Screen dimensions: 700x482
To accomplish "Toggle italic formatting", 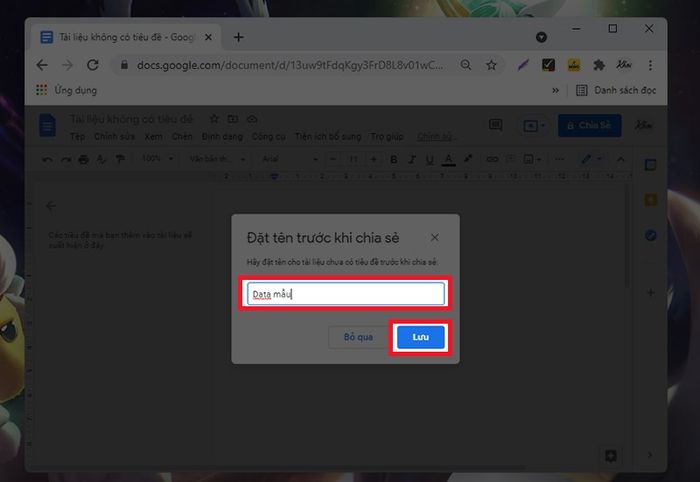I will click(412, 159).
